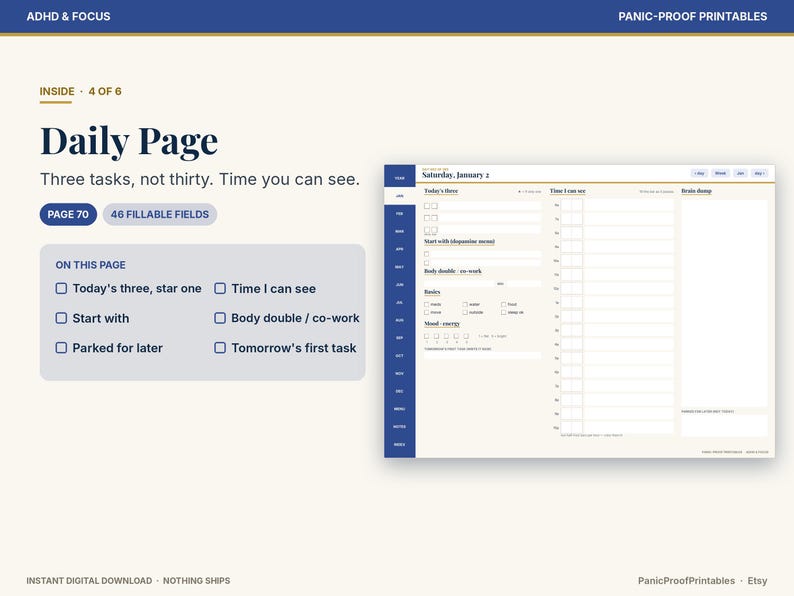Image resolution: width=794 pixels, height=596 pixels.
Task: Click the "ON THIS PAGE" heading
Action: [91, 265]
